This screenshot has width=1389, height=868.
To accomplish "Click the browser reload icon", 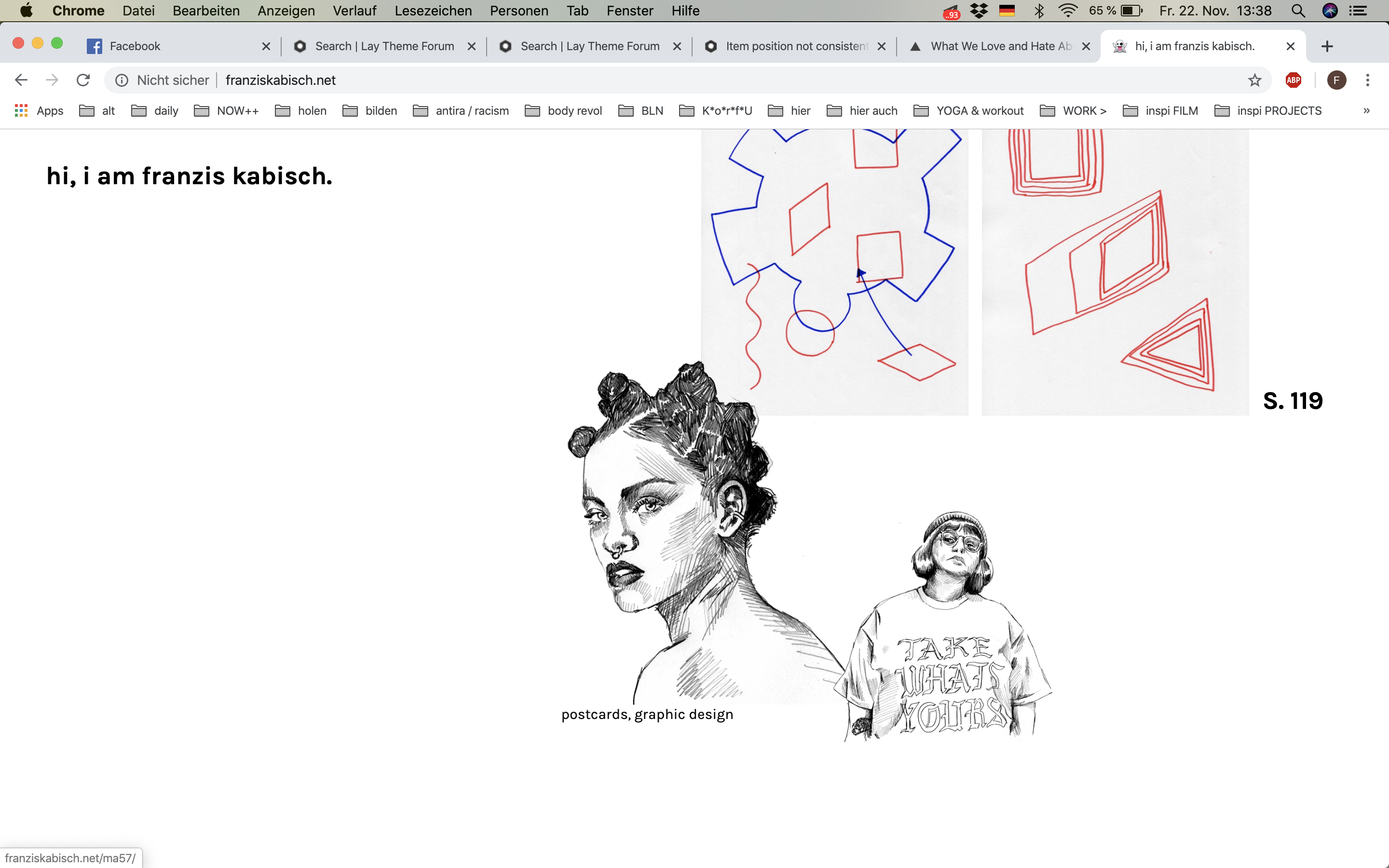I will pyautogui.click(x=83, y=80).
